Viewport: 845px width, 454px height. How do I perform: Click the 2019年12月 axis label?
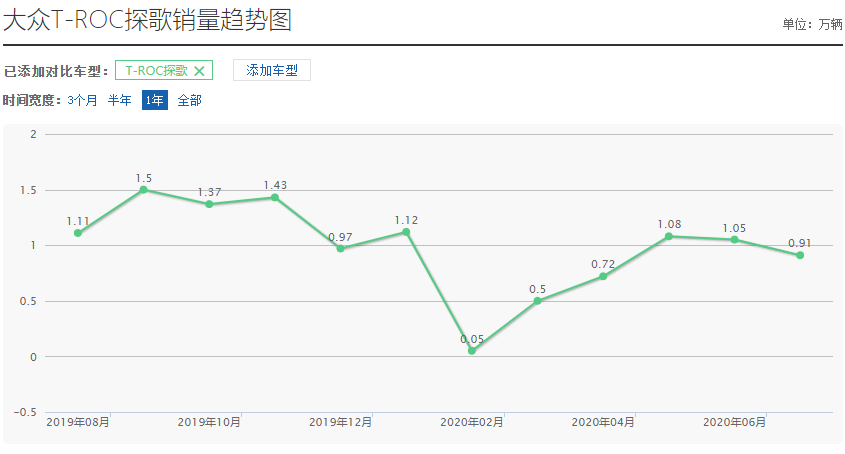click(341, 422)
